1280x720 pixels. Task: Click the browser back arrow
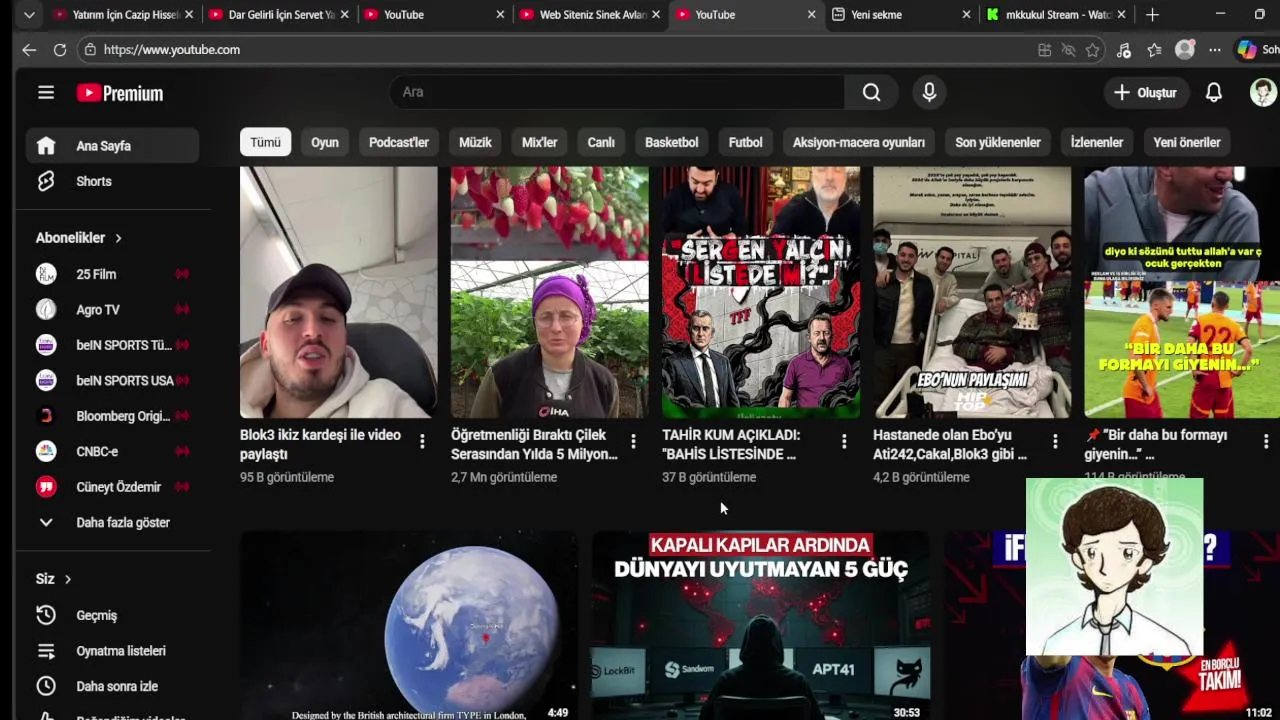click(29, 50)
